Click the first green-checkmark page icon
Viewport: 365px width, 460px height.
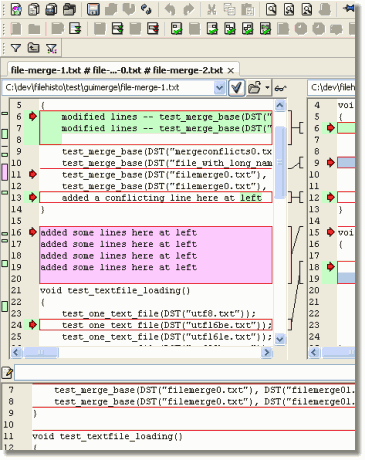176,29
